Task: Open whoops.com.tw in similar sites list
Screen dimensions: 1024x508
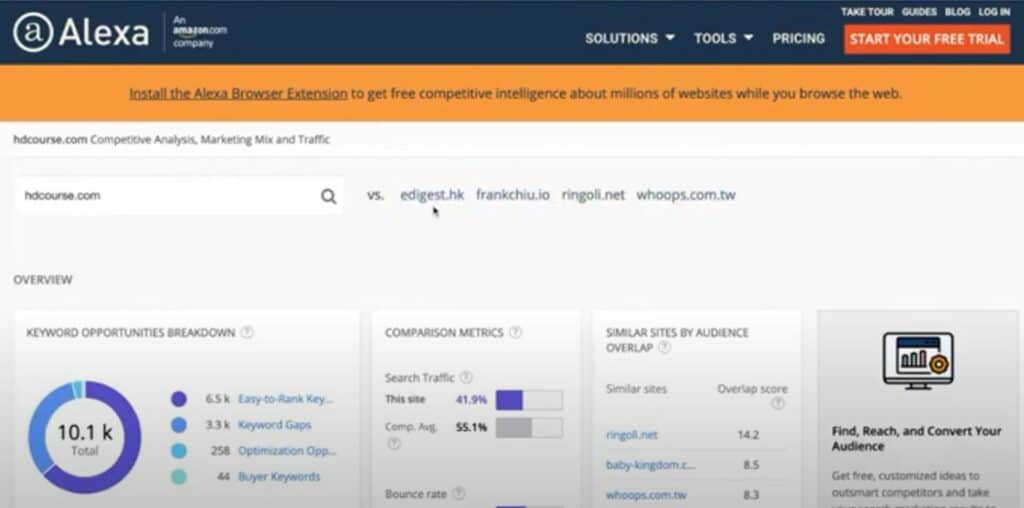Action: (646, 495)
